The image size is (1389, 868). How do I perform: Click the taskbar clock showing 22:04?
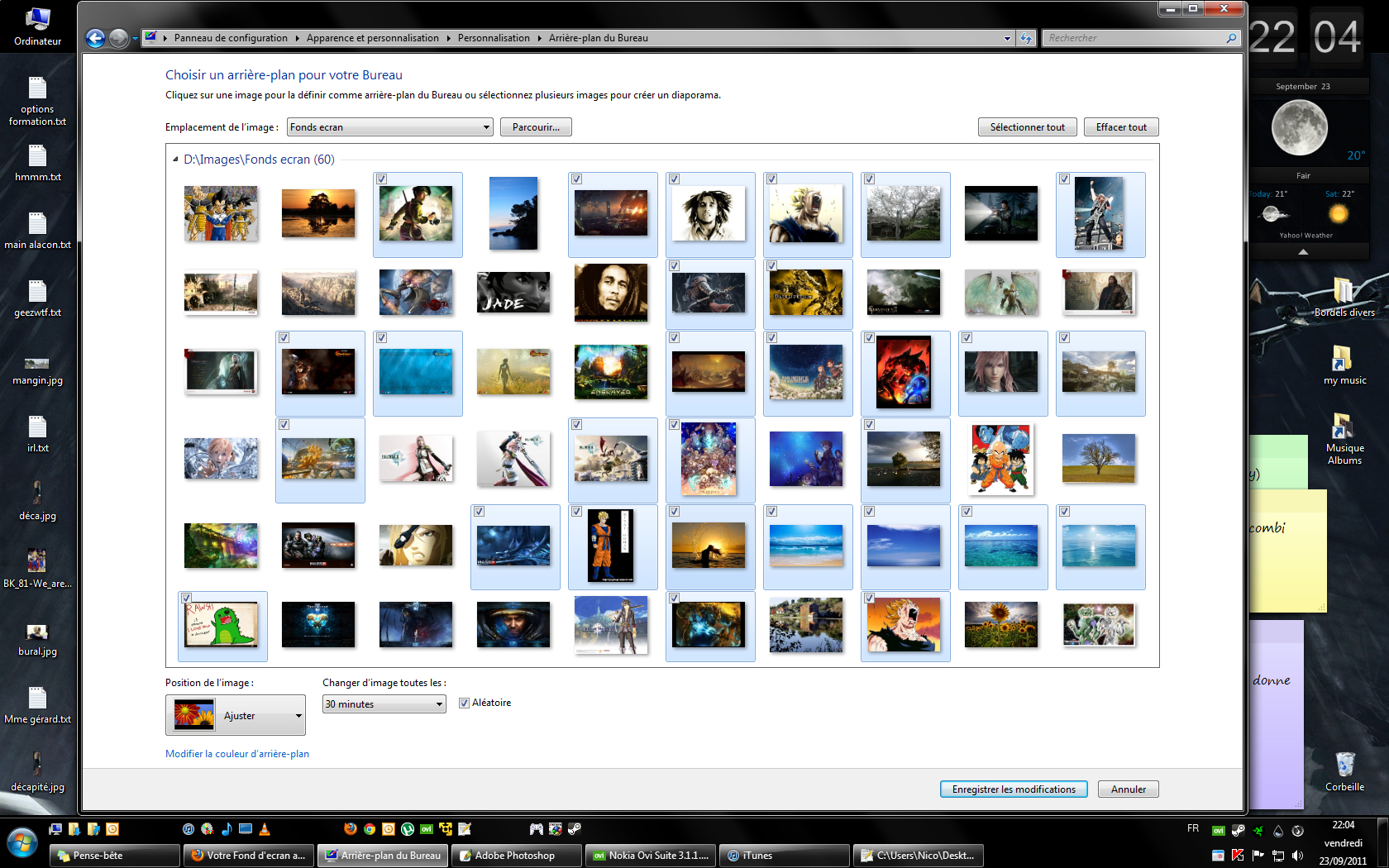point(1343,825)
